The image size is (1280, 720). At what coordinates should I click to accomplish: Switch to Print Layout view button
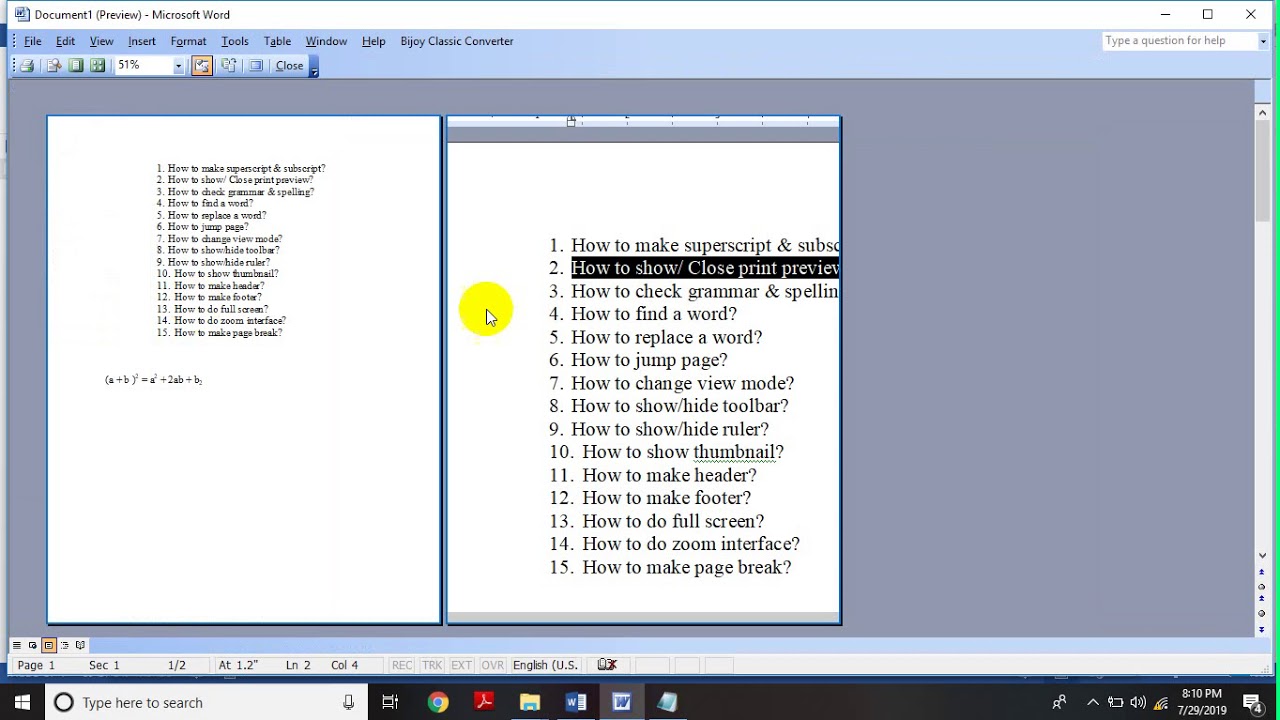[x=48, y=645]
